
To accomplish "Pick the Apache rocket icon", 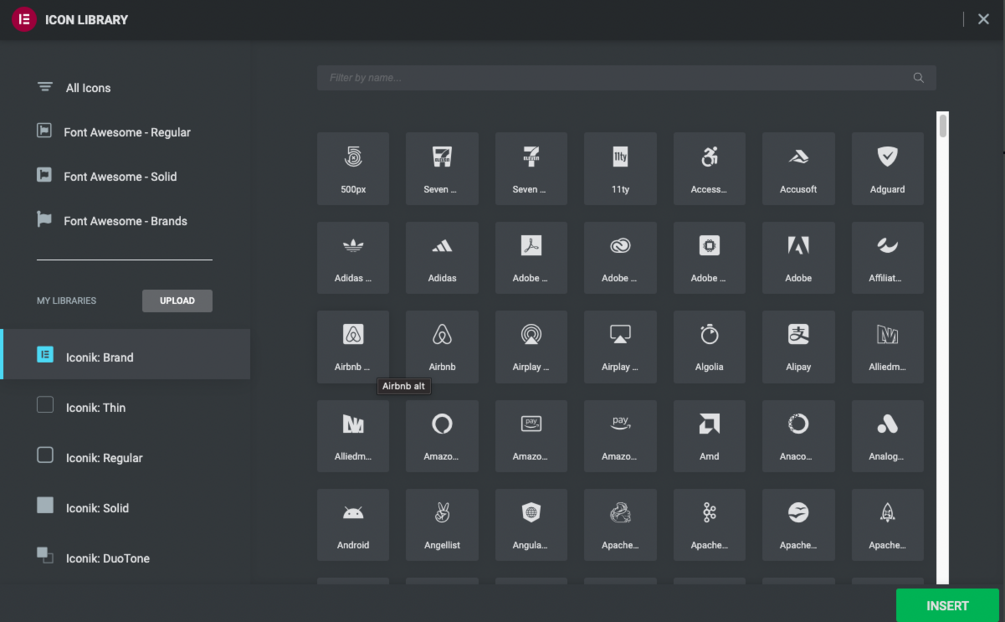I will [x=887, y=525].
